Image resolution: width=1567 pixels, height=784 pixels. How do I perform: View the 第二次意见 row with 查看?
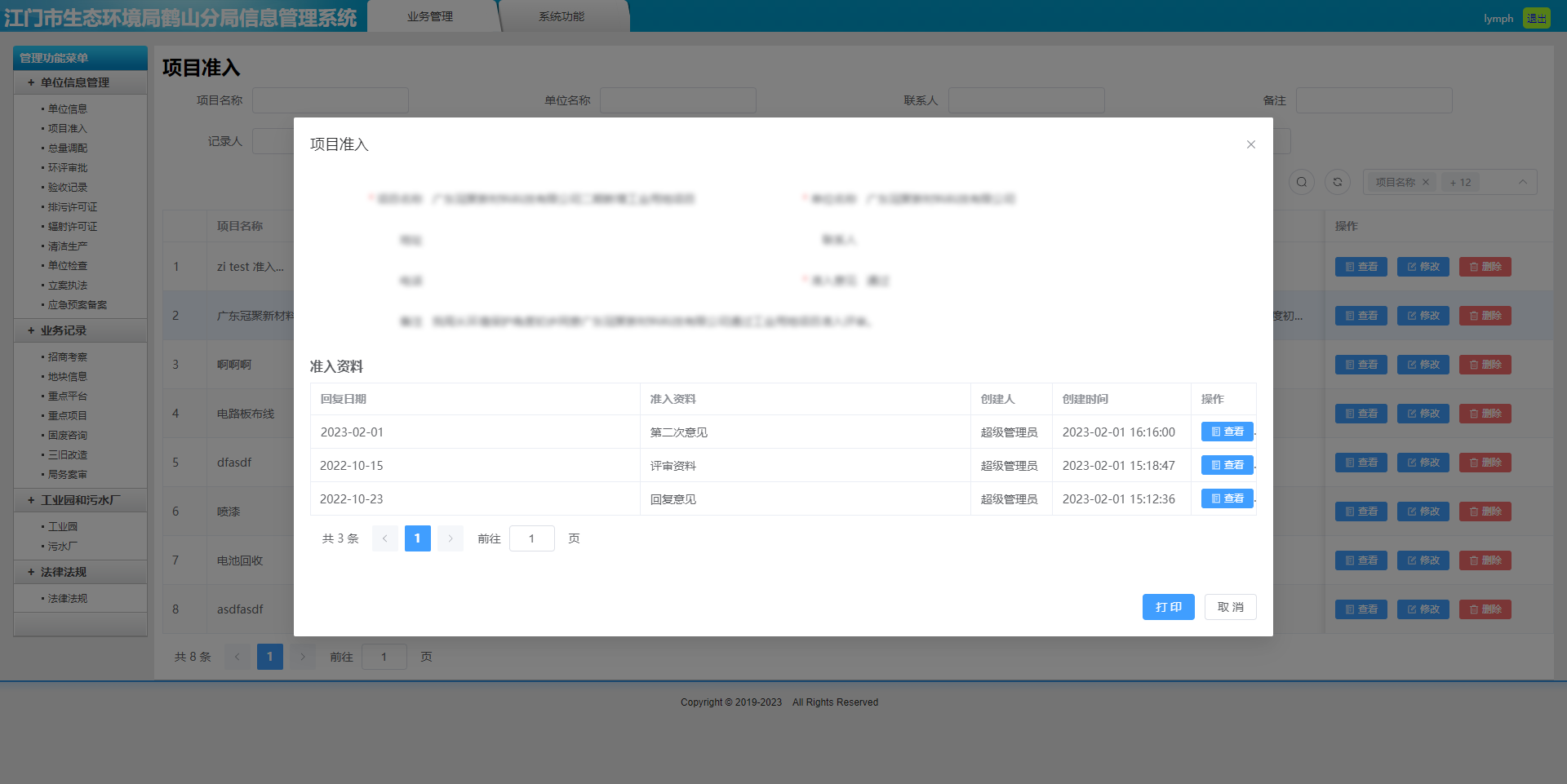point(1227,432)
